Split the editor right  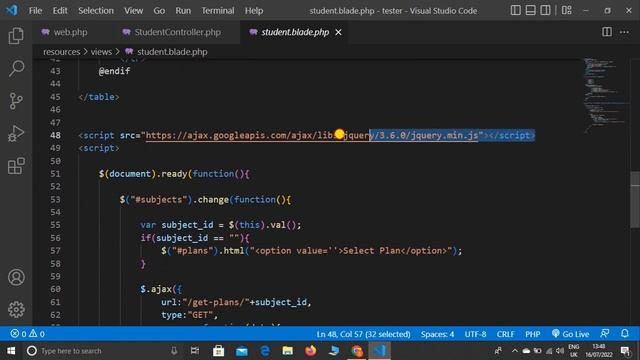607,32
